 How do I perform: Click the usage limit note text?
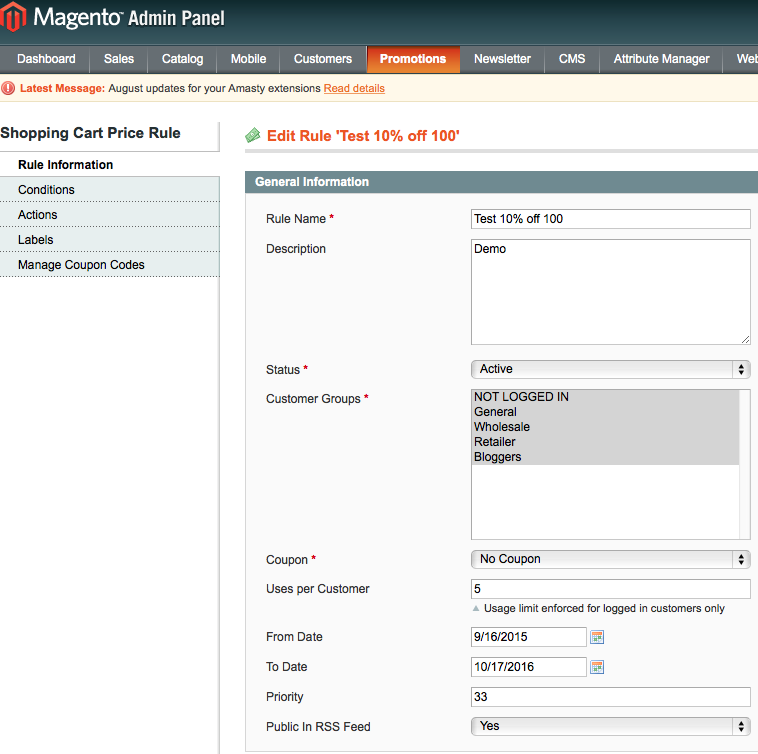[604, 609]
